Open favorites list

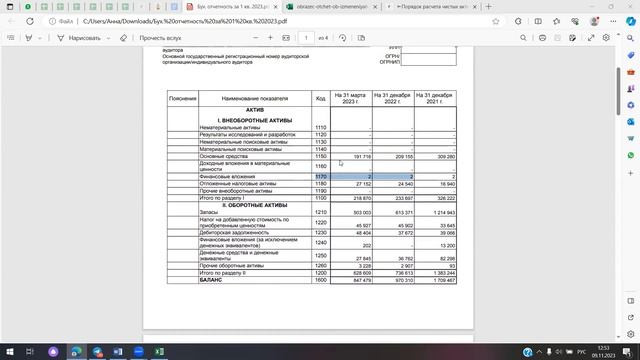(x=556, y=21)
